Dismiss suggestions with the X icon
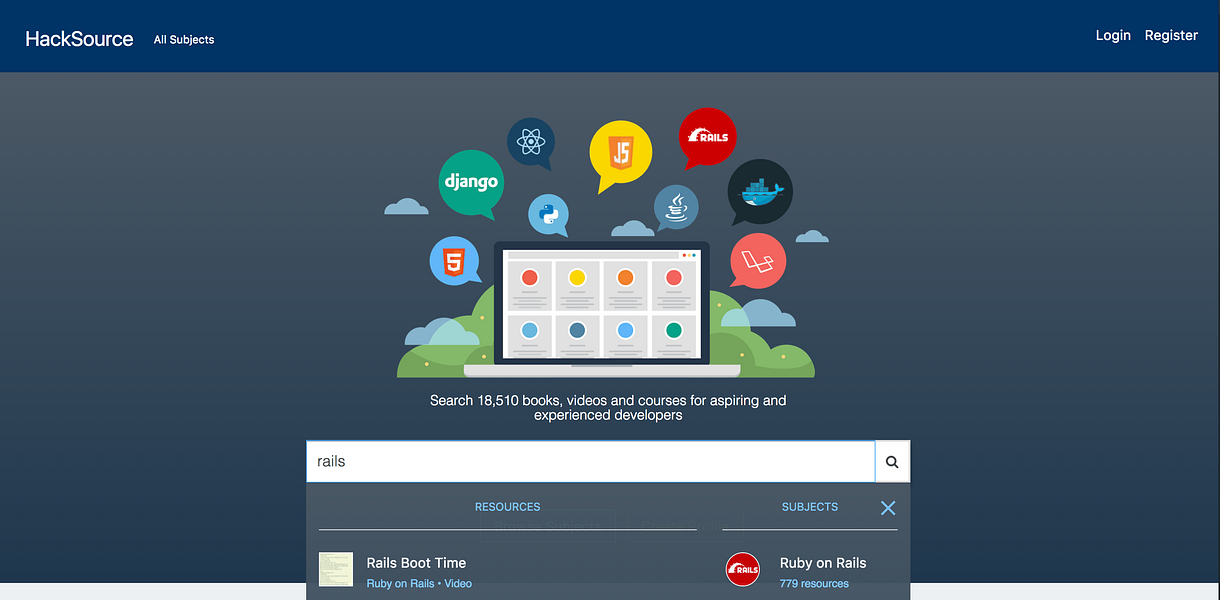 point(887,507)
